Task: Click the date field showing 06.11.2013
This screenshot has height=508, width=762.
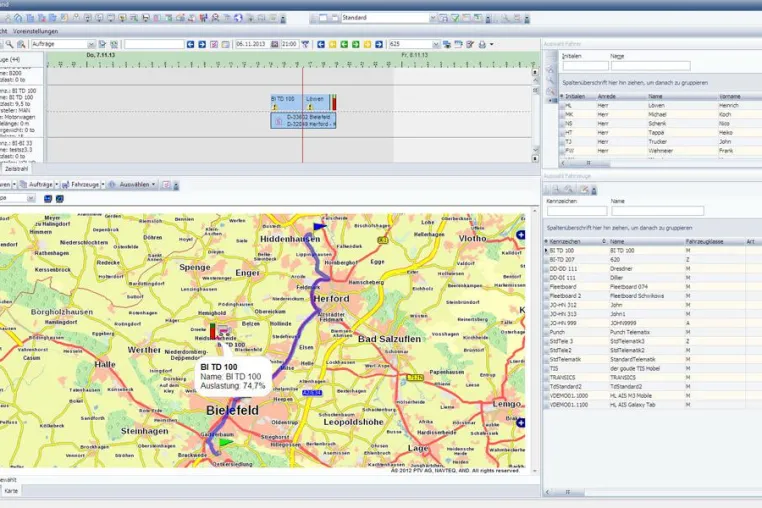Action: coord(252,44)
